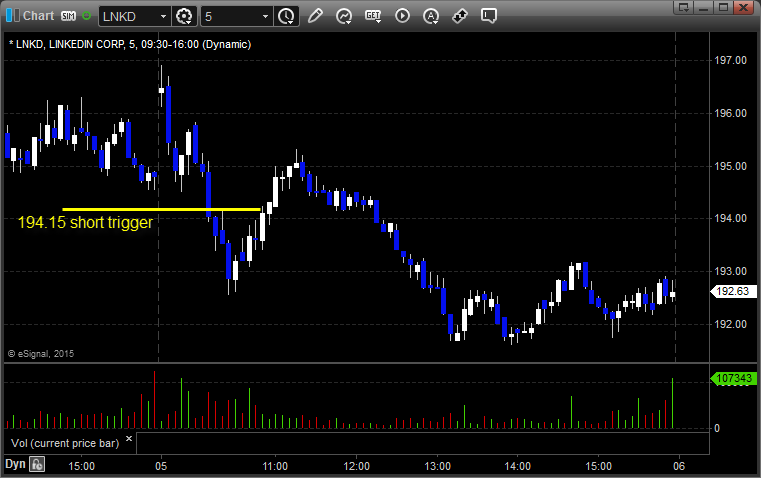Click the bar replay play icon
The height and width of the screenshot is (478, 761).
(x=402, y=16)
